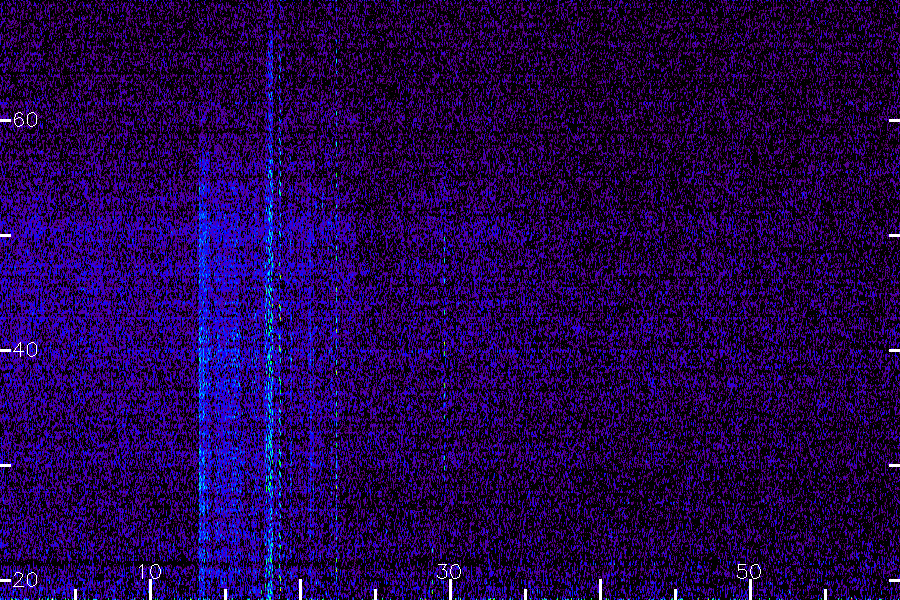Click the "20" vertical axis label

(25, 580)
